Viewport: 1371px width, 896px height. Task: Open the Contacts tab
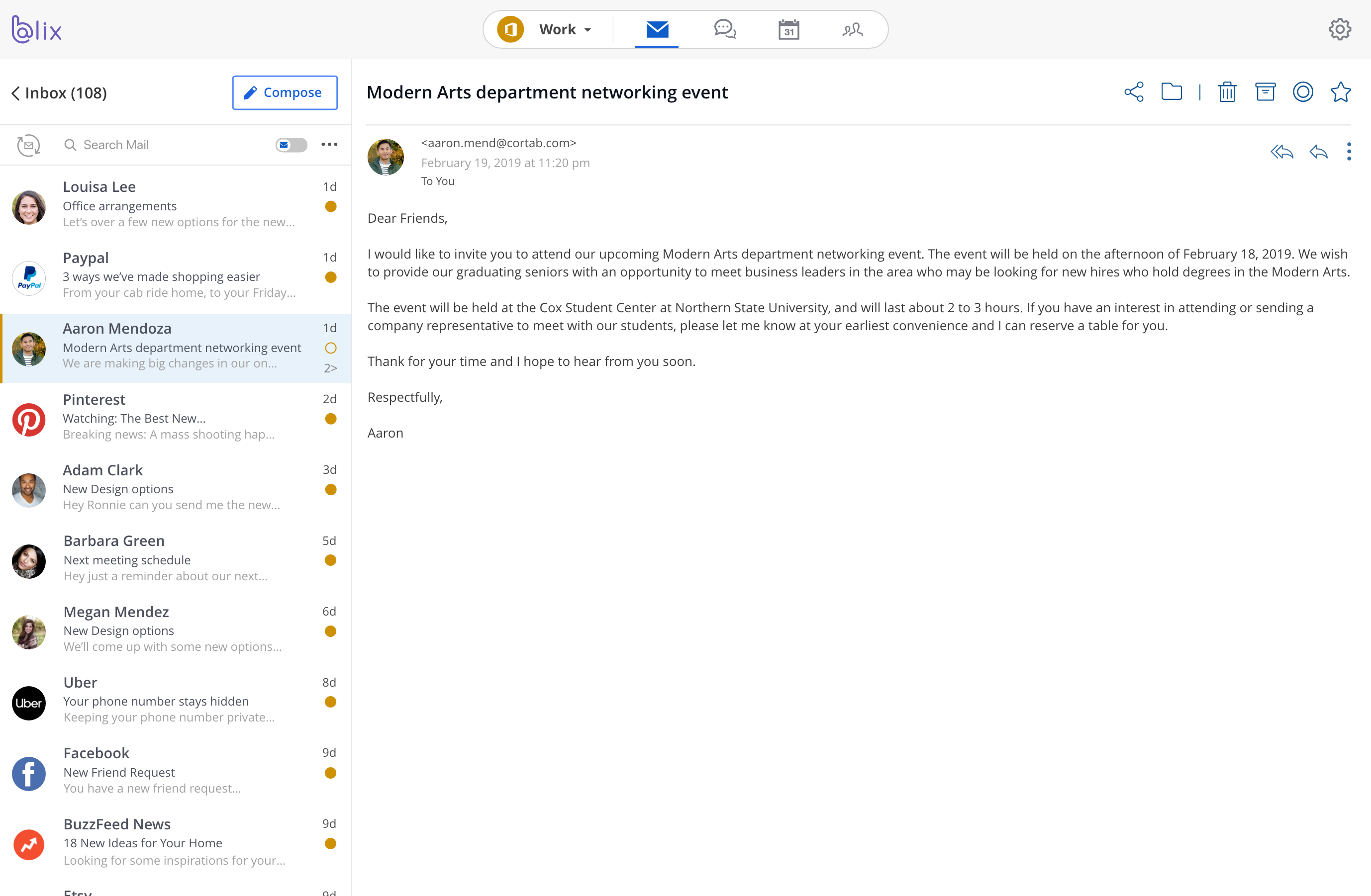click(853, 29)
